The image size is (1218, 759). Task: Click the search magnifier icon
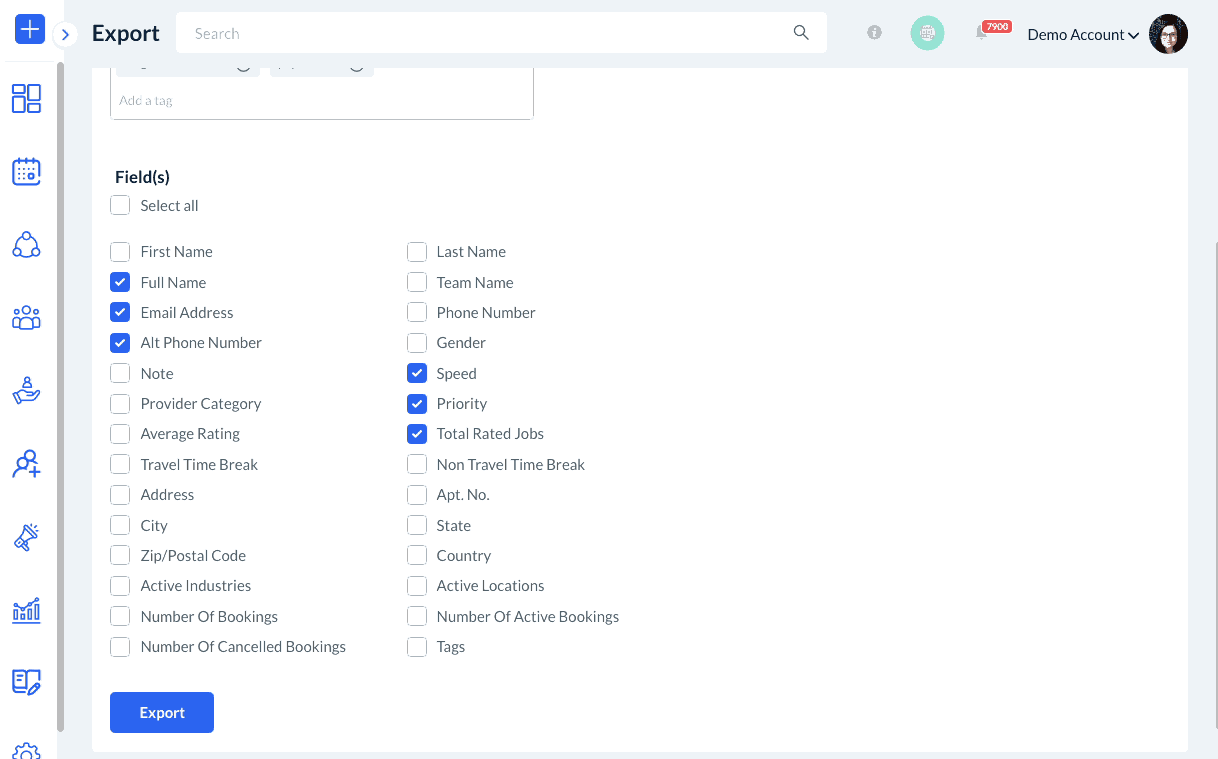(x=801, y=33)
